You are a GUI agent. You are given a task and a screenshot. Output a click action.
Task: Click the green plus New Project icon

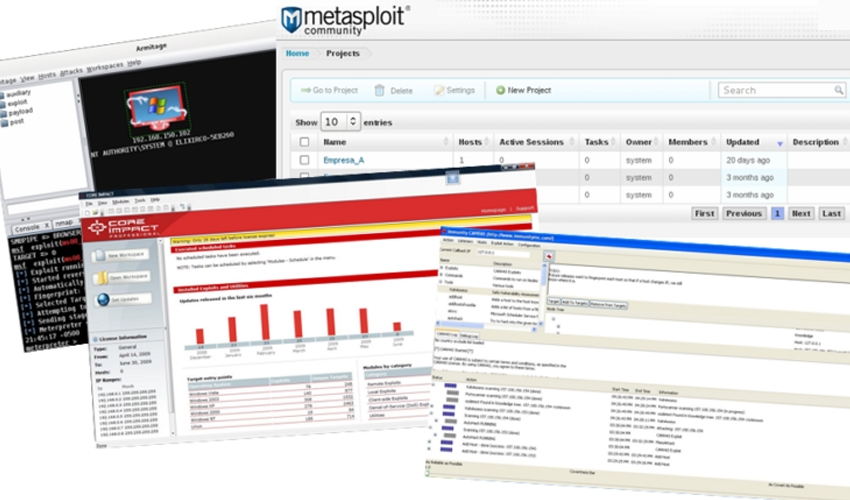(x=500, y=90)
